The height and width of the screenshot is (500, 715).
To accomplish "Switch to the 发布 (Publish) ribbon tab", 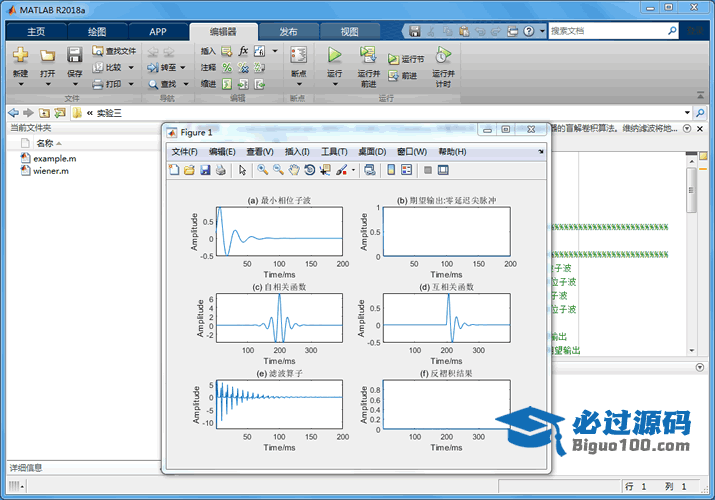I will pos(288,31).
